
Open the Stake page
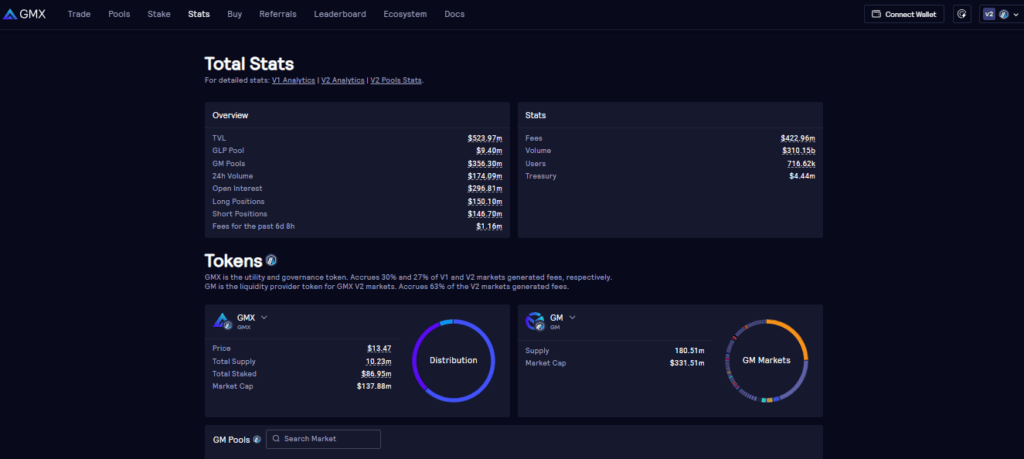[x=159, y=14]
